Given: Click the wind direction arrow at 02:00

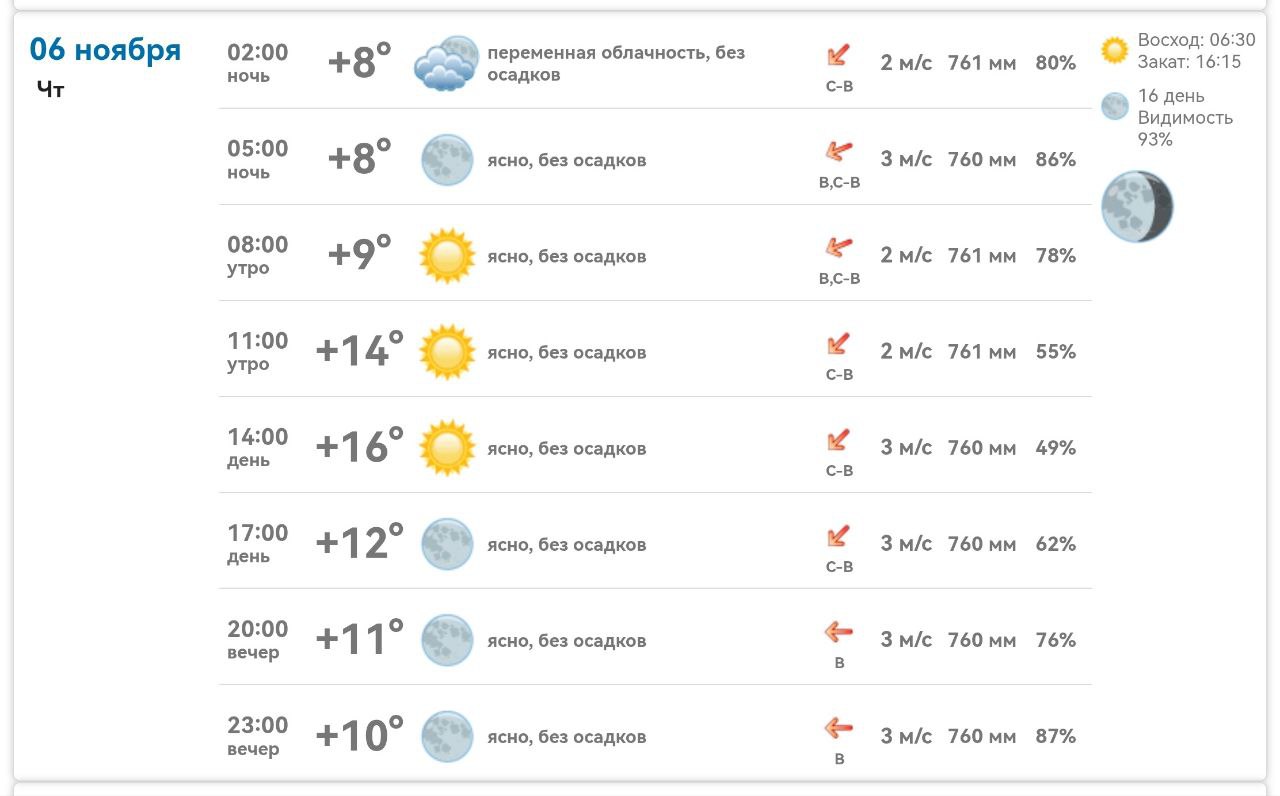Looking at the screenshot, I should pos(839,55).
